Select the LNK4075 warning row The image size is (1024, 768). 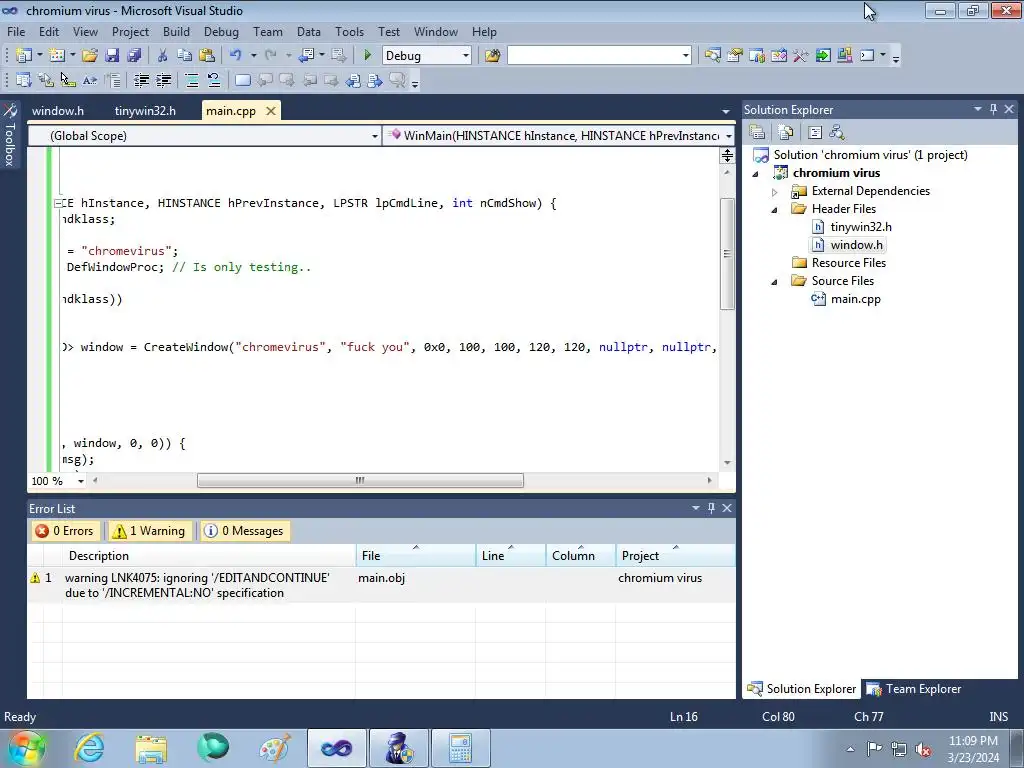pos(381,585)
